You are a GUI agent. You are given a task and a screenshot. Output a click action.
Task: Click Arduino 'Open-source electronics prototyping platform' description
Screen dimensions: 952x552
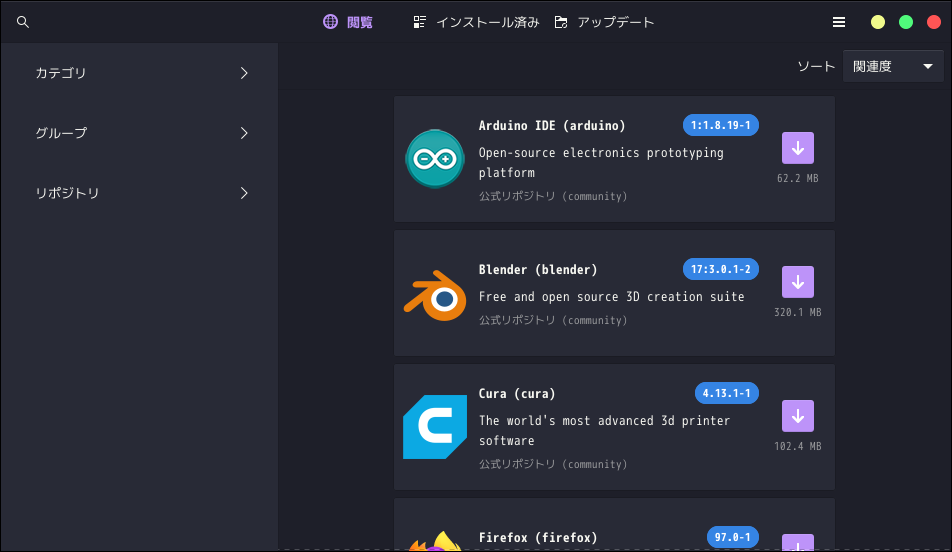pos(601,163)
